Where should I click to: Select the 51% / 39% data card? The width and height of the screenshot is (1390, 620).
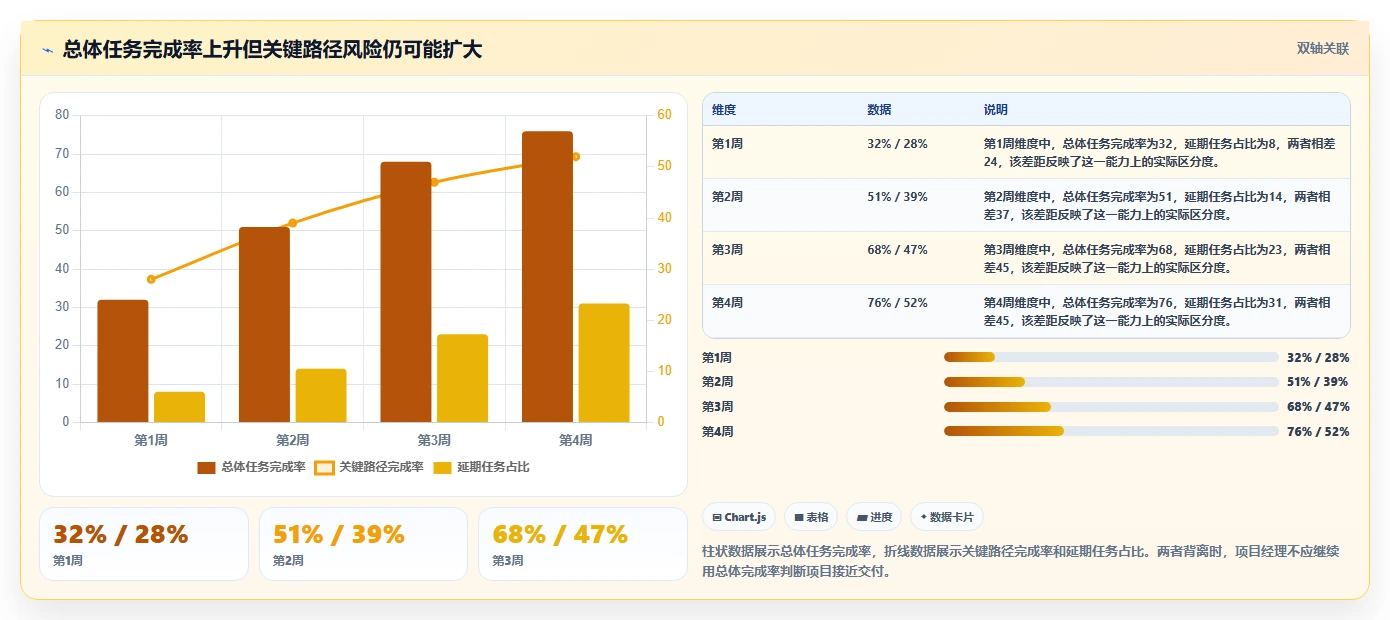point(363,544)
